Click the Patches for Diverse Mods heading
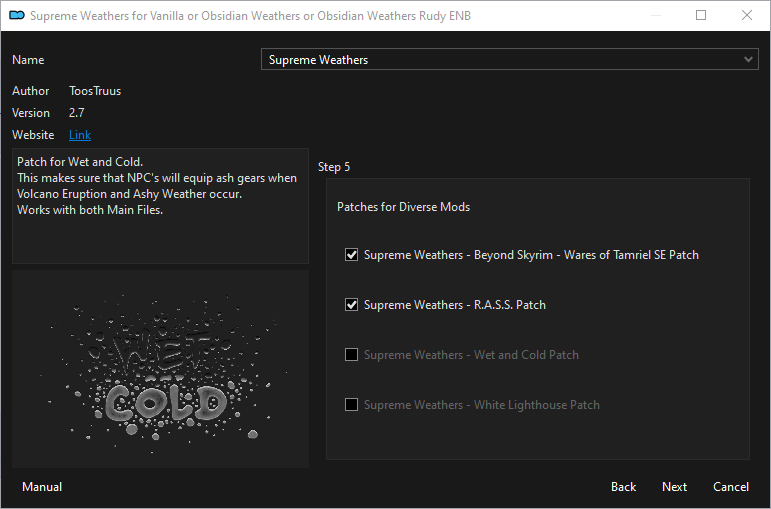Viewport: 771px width, 509px height. [x=403, y=207]
